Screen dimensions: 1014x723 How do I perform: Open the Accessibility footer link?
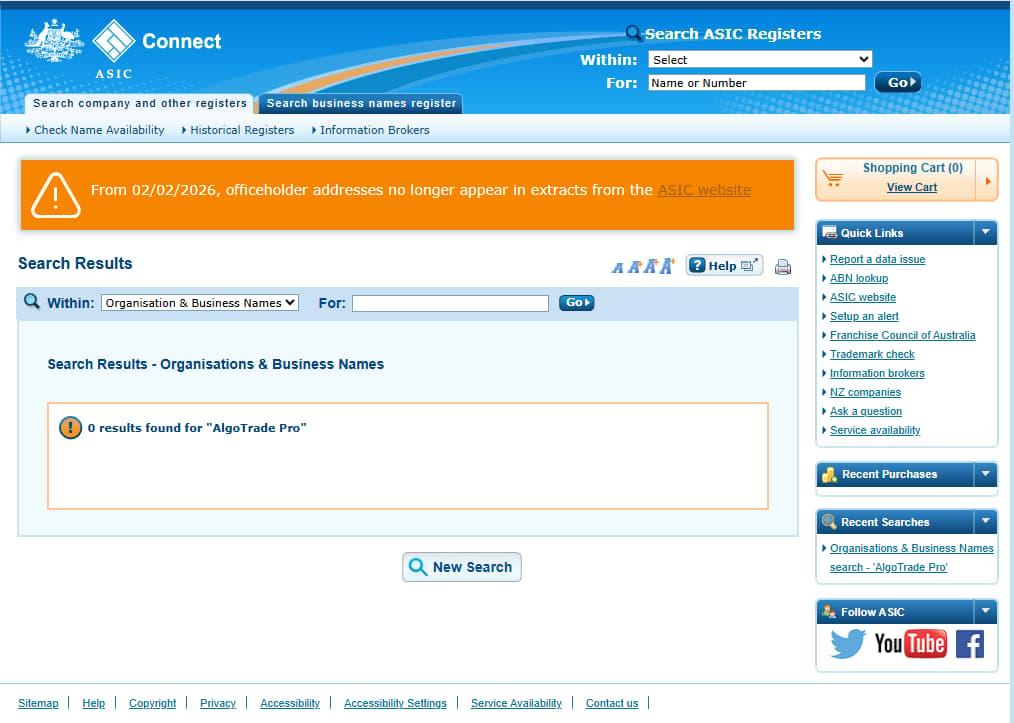pos(290,703)
